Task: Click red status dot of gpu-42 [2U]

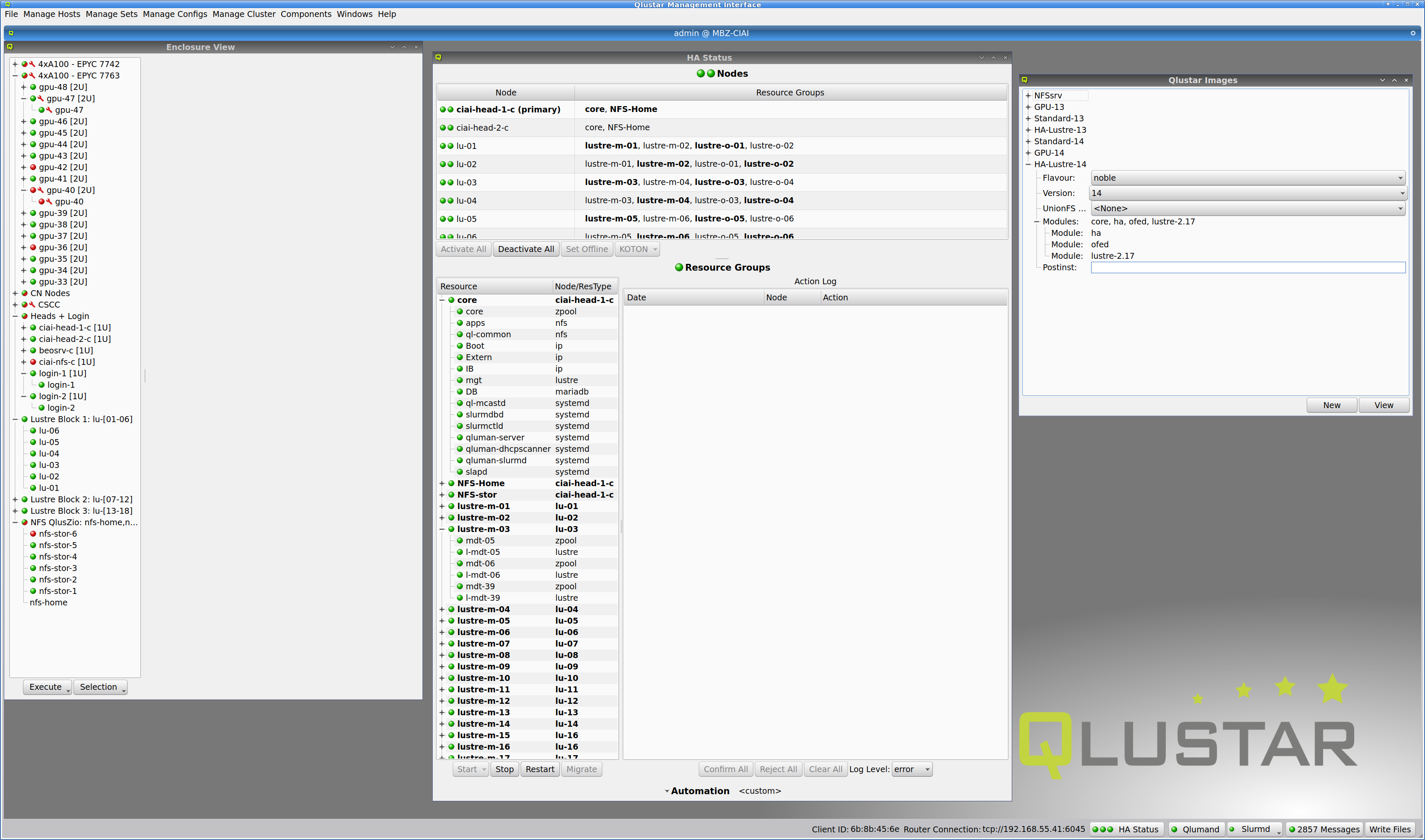Action: (x=33, y=167)
